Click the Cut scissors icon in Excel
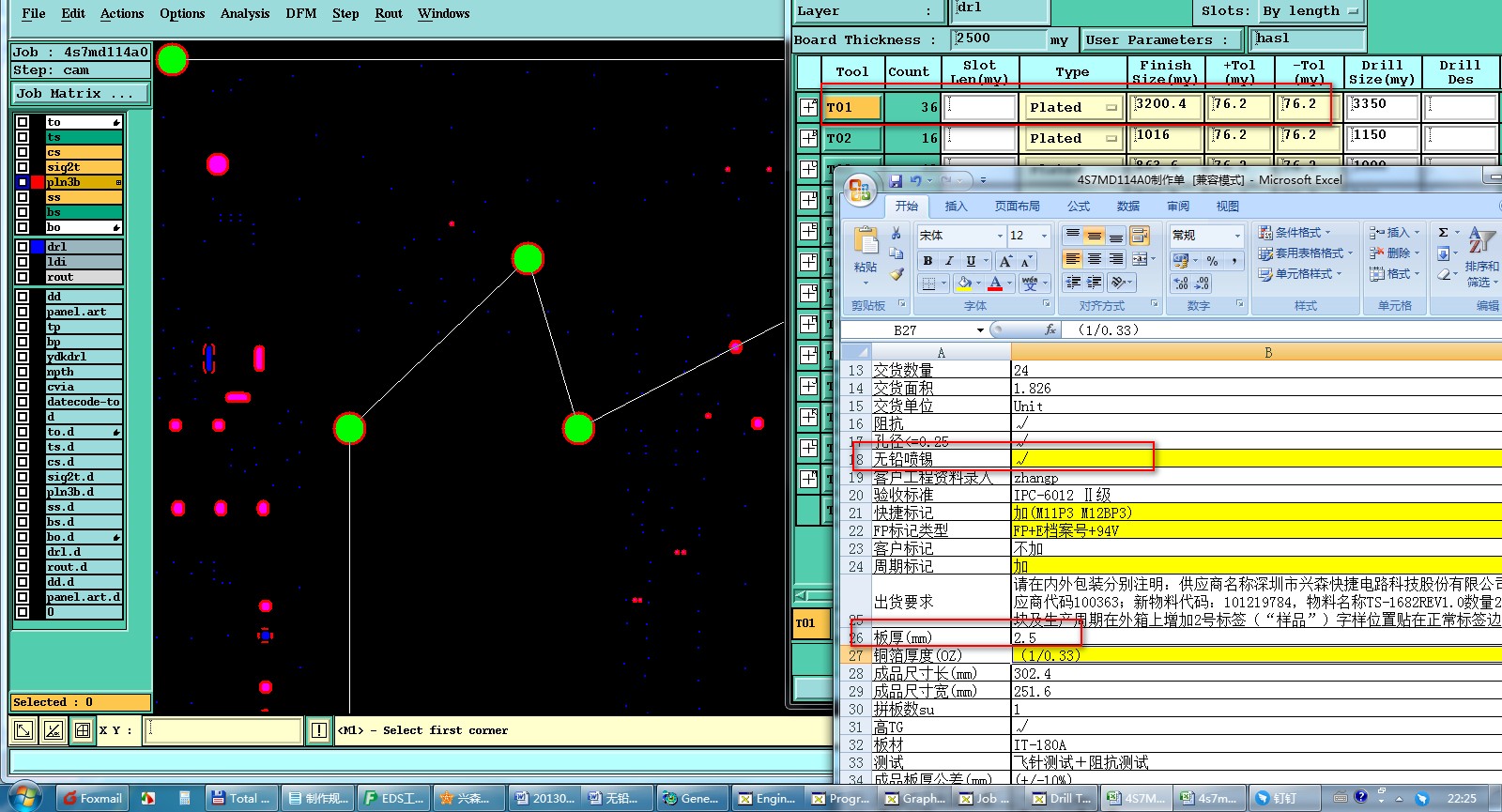This screenshot has width=1502, height=812. pyautogui.click(x=897, y=233)
